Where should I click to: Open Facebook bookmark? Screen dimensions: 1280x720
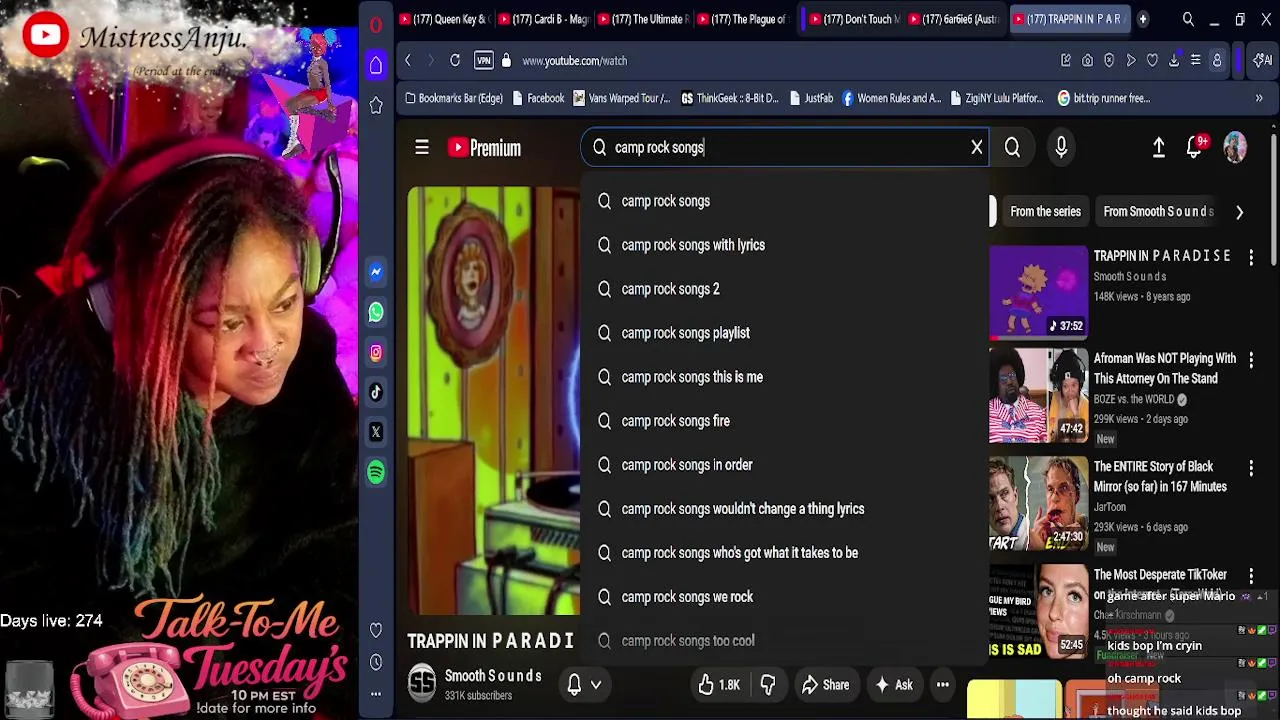538,98
